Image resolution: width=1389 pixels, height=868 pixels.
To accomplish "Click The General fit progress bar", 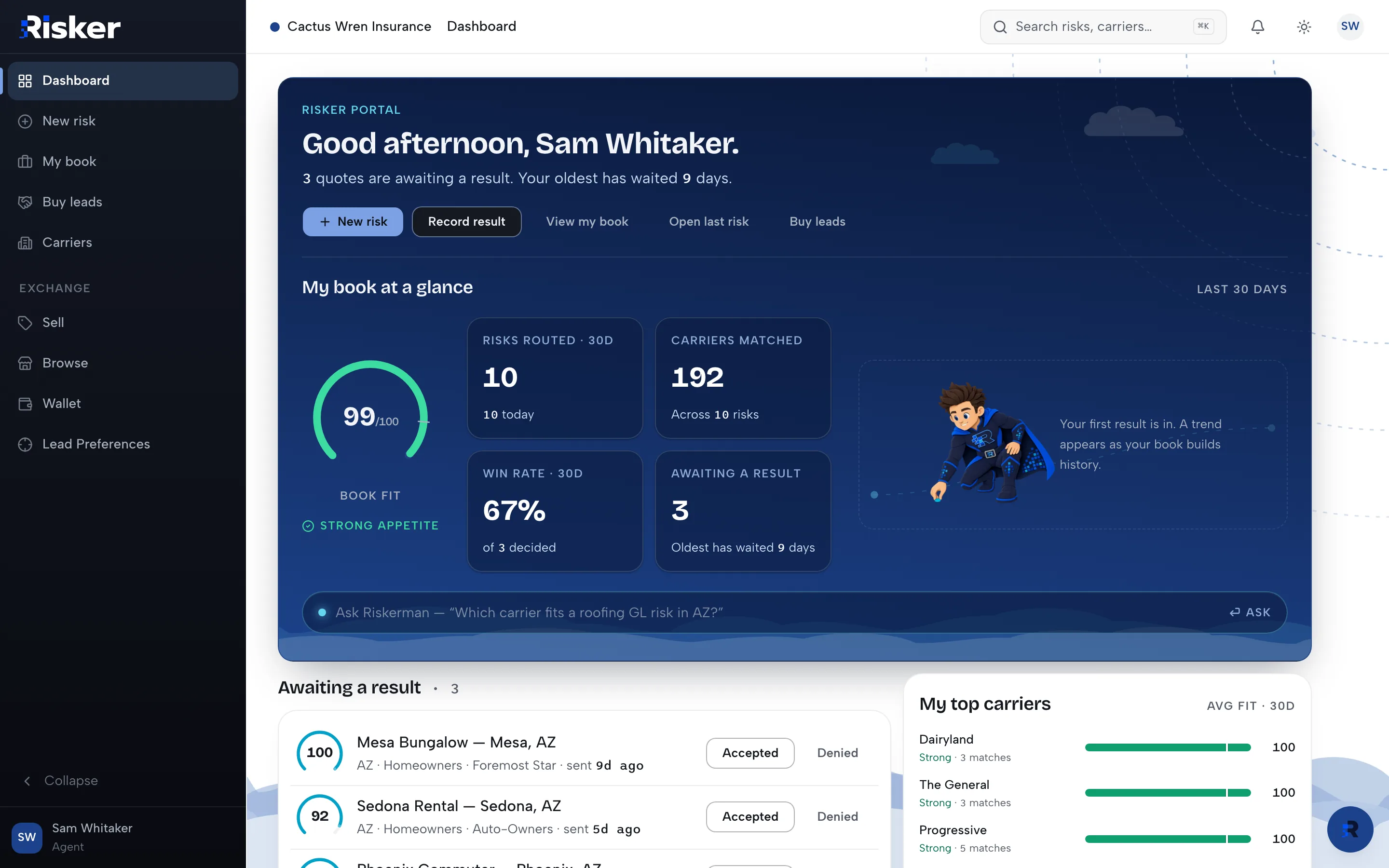I will coord(1168,793).
